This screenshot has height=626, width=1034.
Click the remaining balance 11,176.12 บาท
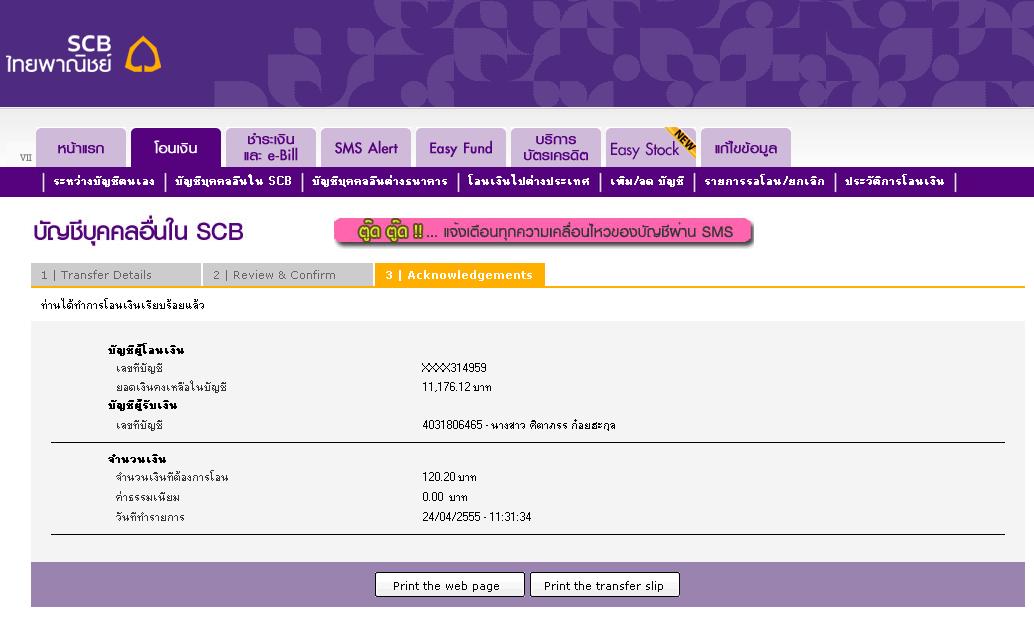point(456,387)
